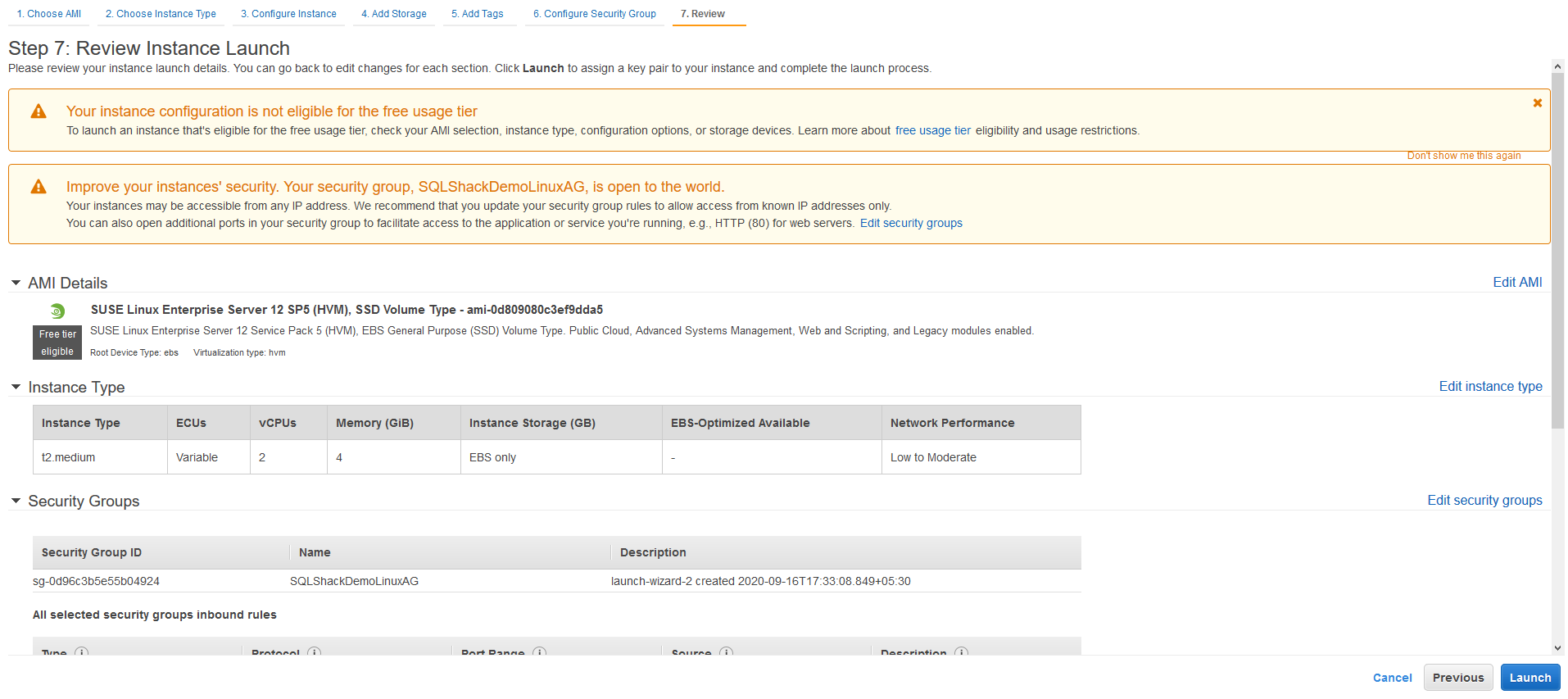This screenshot has width=1568, height=699.
Task: Click the info icon beside Protocol column
Action: coord(315,652)
